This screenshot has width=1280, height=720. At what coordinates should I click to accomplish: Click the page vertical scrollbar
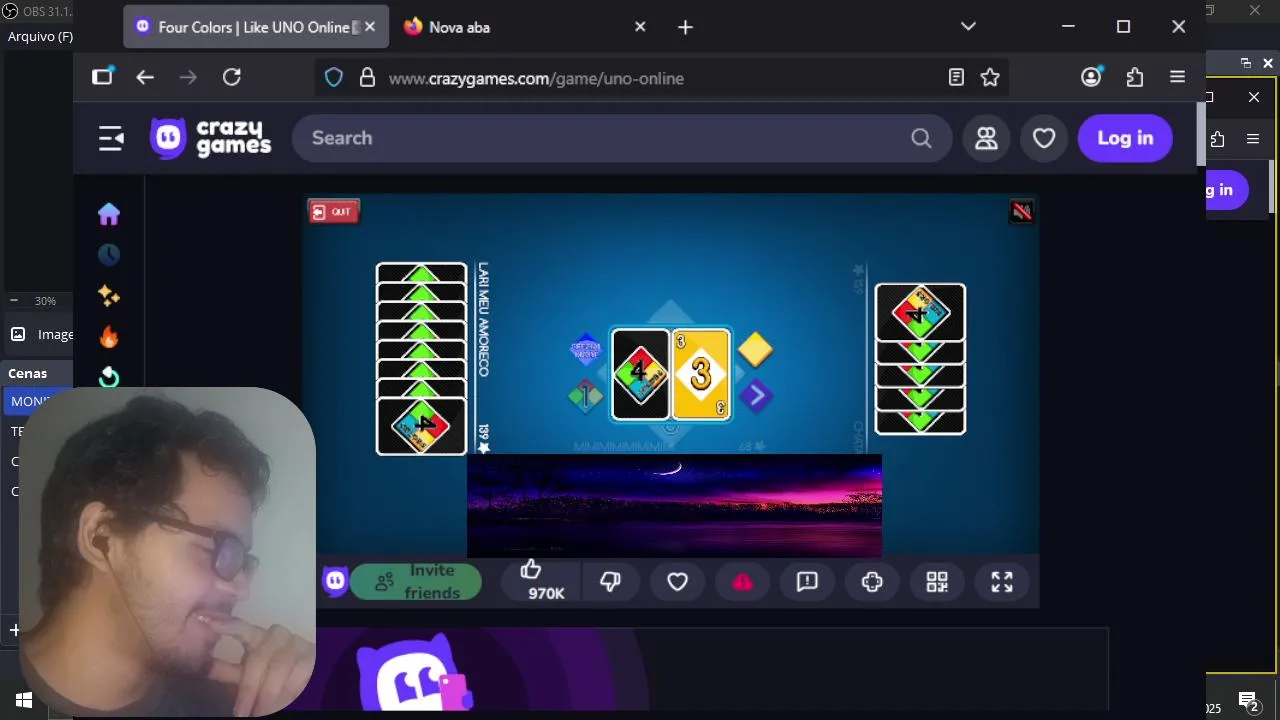(1201, 135)
